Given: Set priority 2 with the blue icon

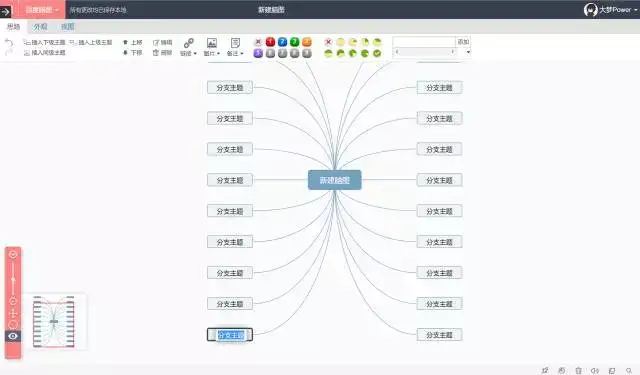Looking at the screenshot, I should [x=282, y=42].
